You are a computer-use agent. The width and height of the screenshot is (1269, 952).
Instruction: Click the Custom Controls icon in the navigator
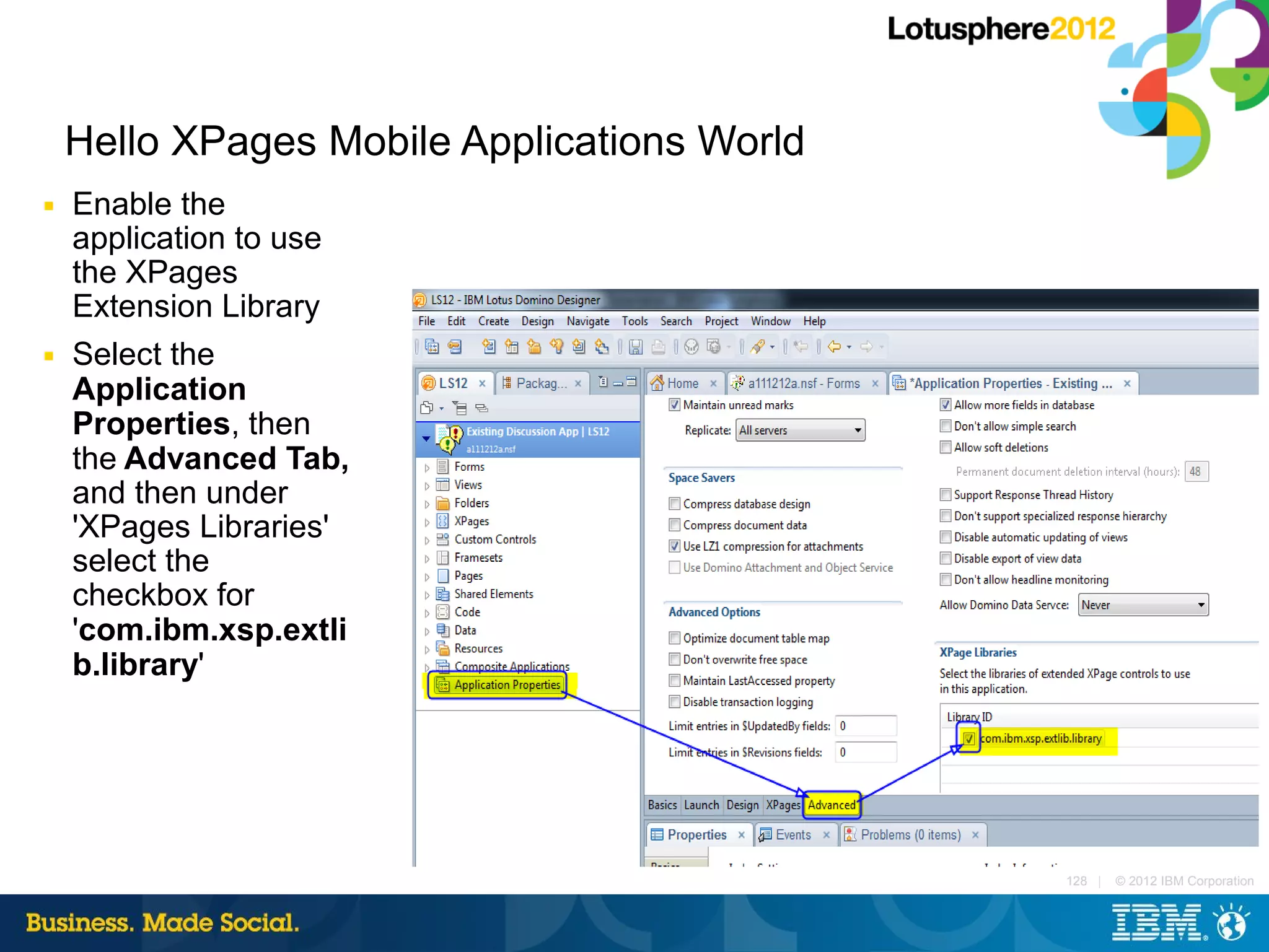click(442, 539)
